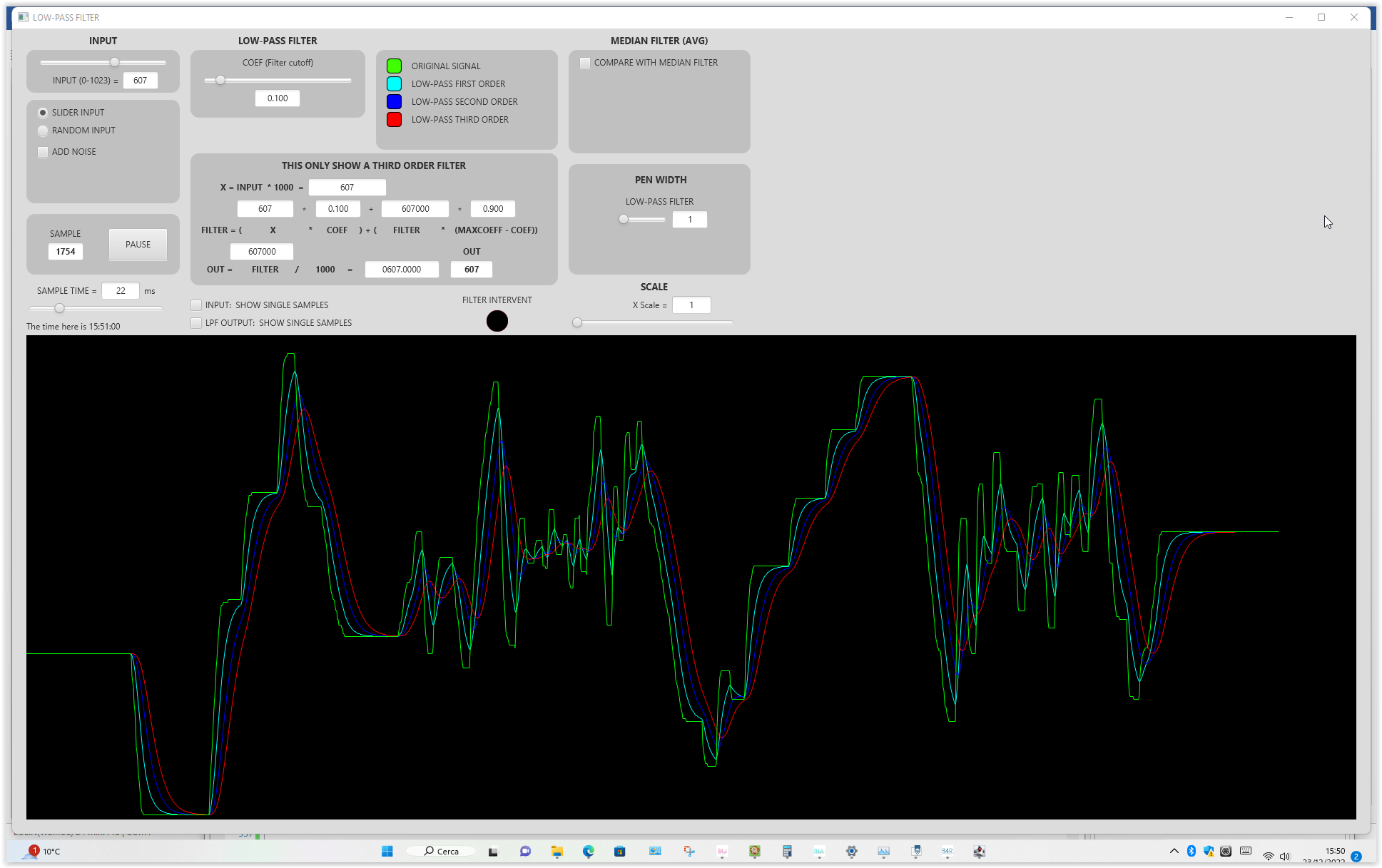The width and height of the screenshot is (1382, 868).
Task: Open the Windows Start menu
Action: (387, 851)
